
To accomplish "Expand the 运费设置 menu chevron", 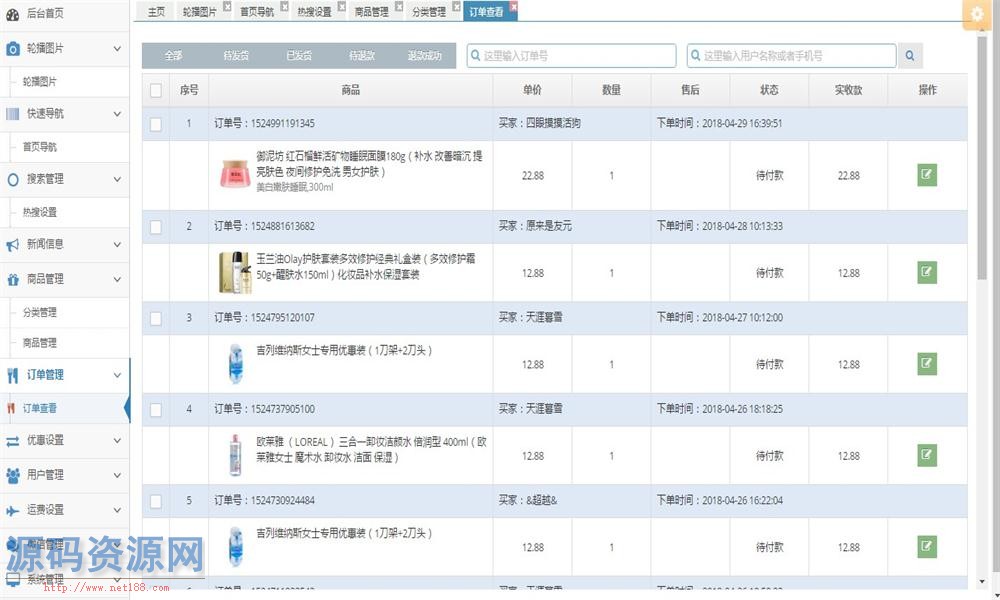I will coord(117,510).
